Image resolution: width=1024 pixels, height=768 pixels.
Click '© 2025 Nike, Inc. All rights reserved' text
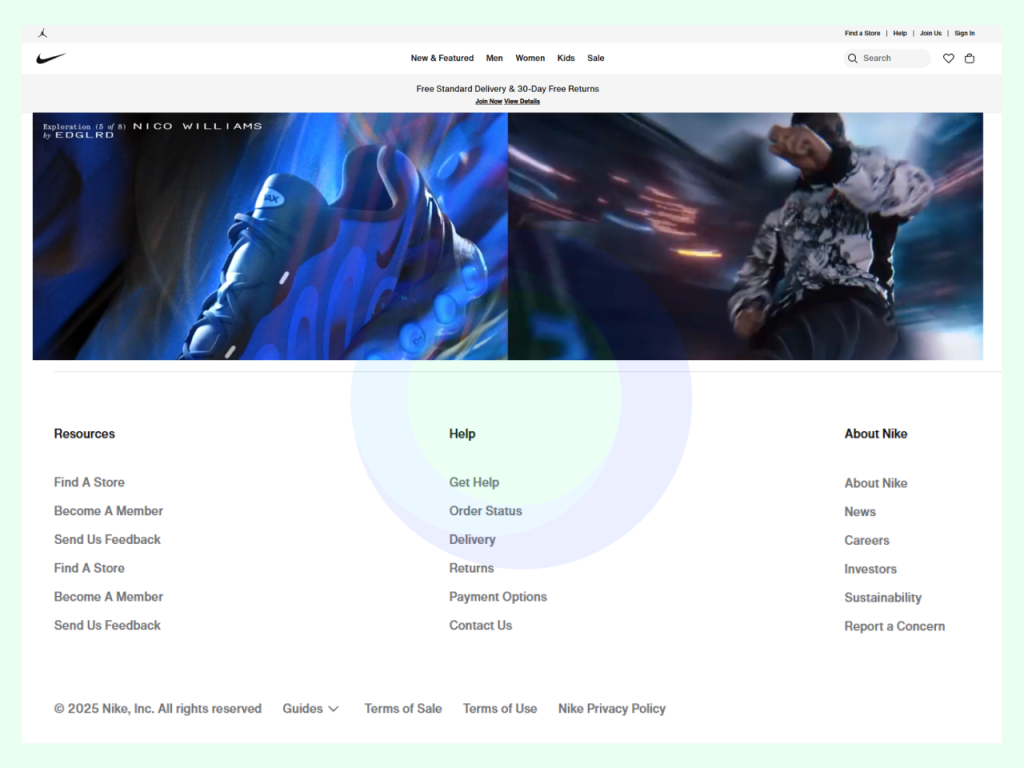[158, 709]
